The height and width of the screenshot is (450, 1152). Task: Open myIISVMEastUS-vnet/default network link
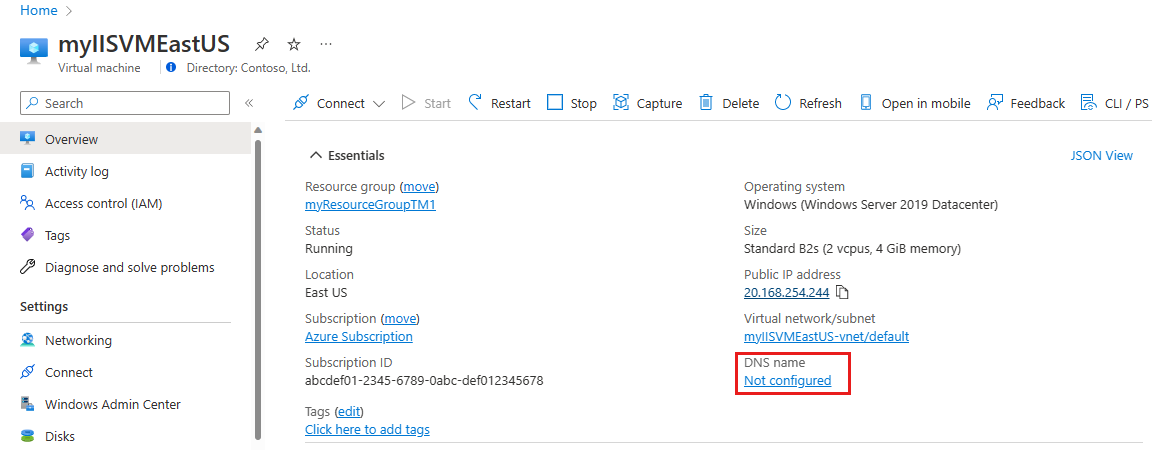(x=827, y=337)
